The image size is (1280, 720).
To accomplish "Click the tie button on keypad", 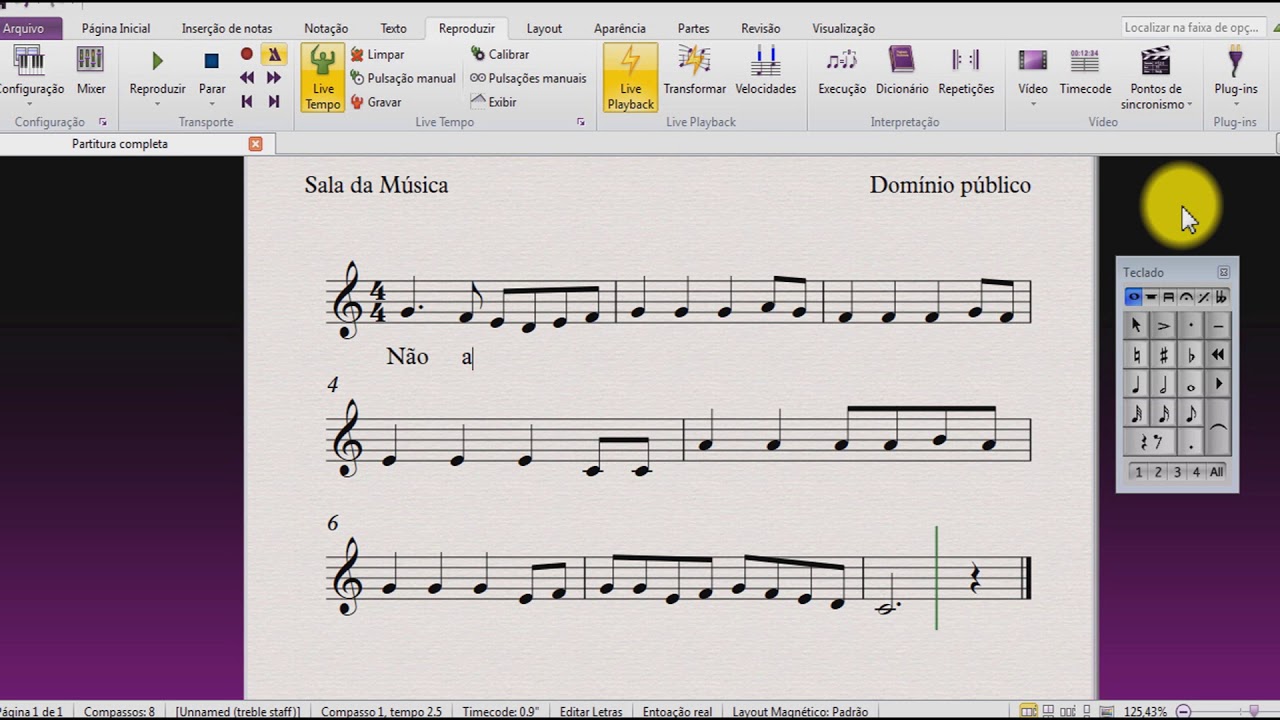I will [x=1218, y=427].
